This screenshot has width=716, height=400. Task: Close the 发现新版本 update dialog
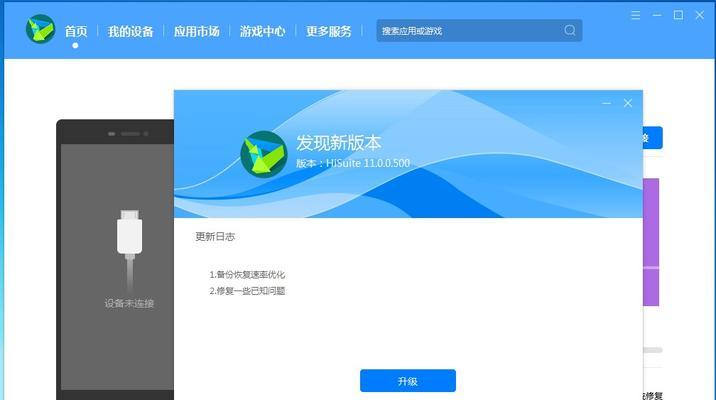[x=628, y=103]
